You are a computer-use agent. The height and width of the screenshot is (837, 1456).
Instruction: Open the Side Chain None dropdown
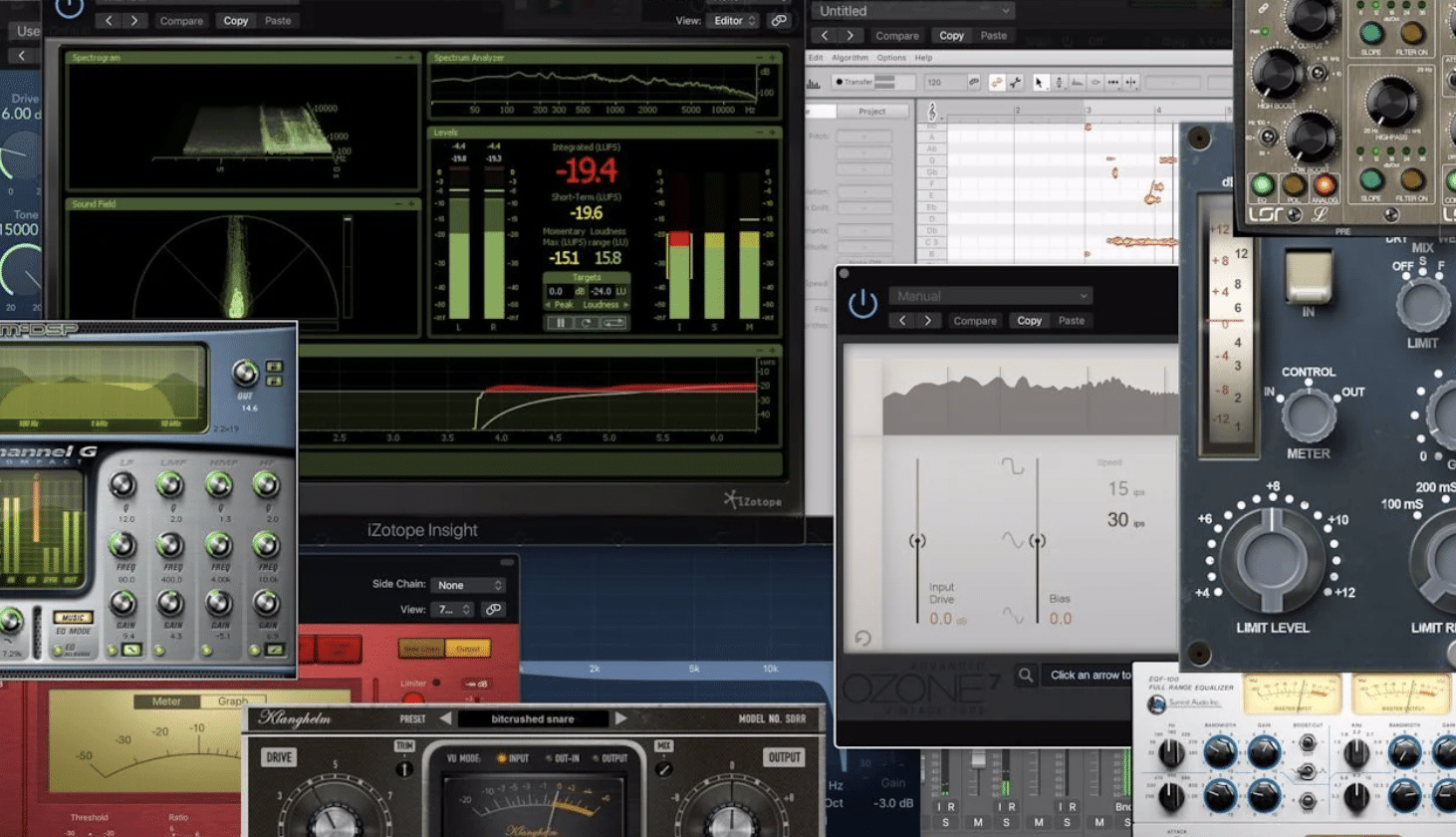coord(468,585)
